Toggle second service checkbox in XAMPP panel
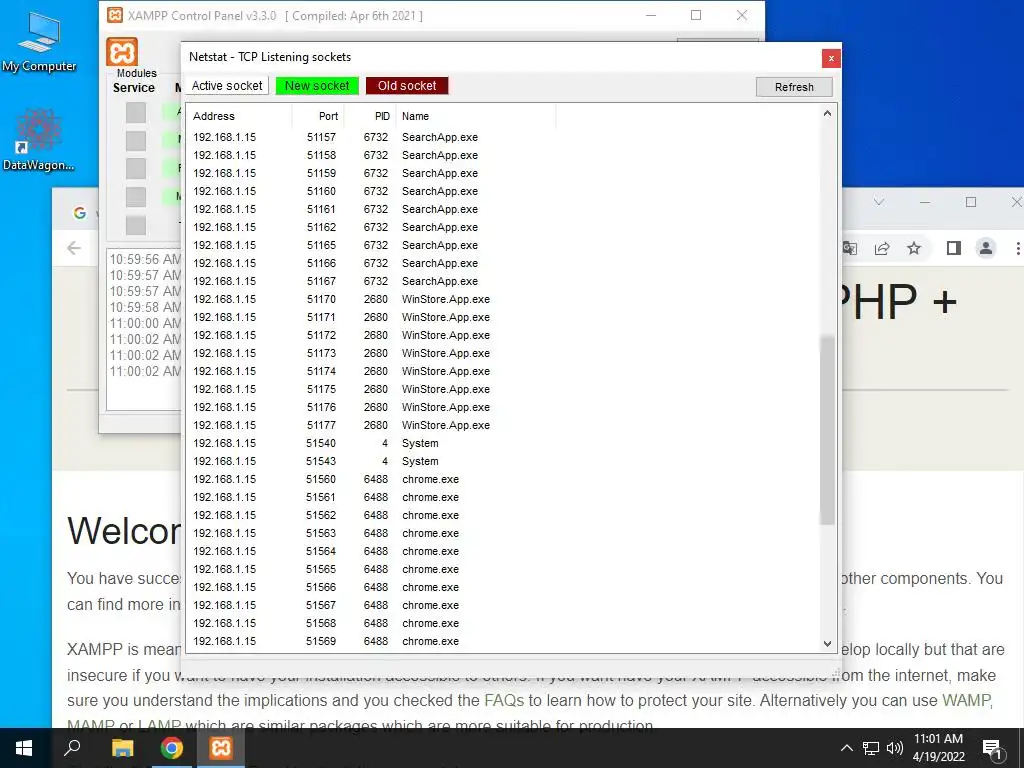1024x768 pixels. click(x=136, y=140)
